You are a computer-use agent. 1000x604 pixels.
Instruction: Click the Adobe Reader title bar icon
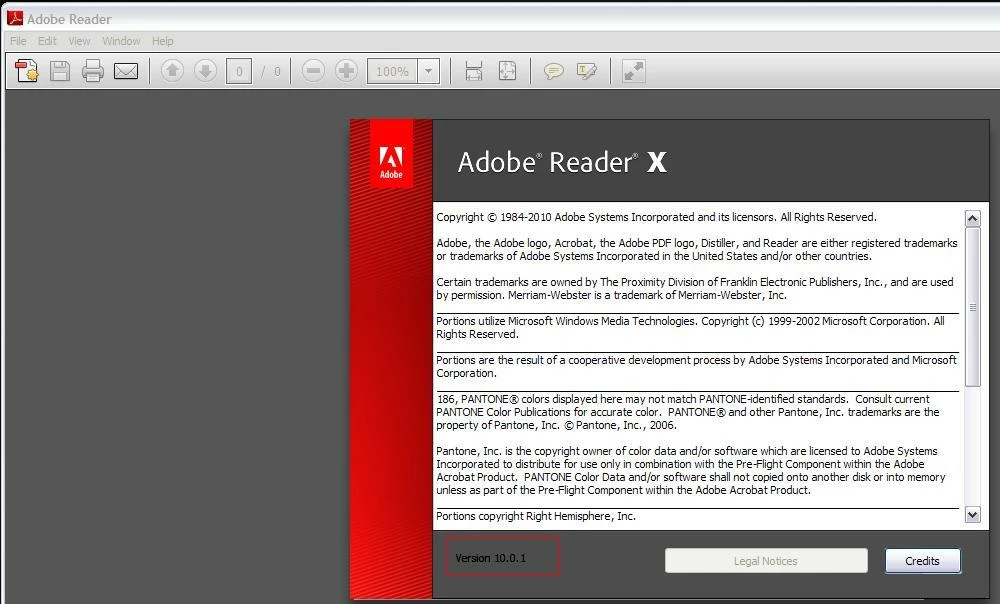pyautogui.click(x=14, y=18)
